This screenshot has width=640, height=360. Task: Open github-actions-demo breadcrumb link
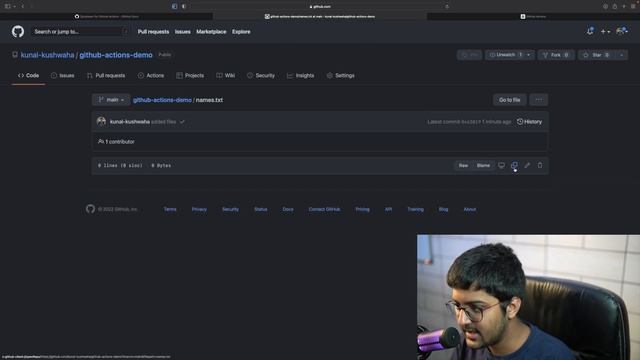pyautogui.click(x=162, y=100)
